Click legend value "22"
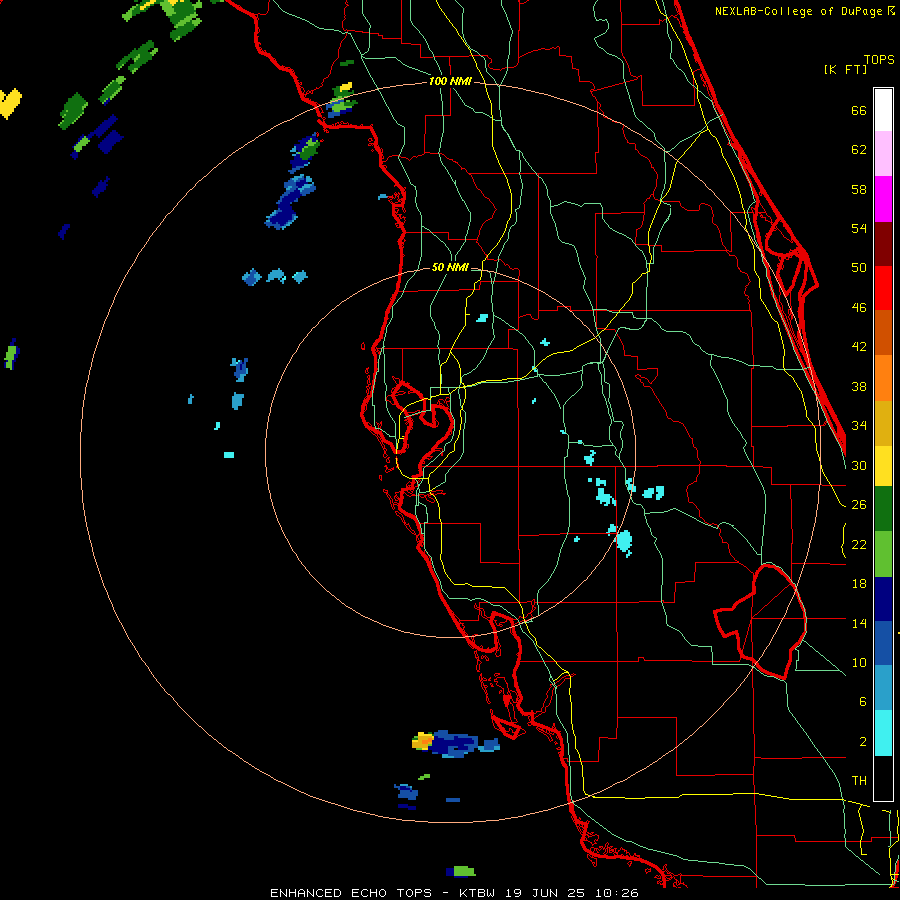 (x=859, y=544)
